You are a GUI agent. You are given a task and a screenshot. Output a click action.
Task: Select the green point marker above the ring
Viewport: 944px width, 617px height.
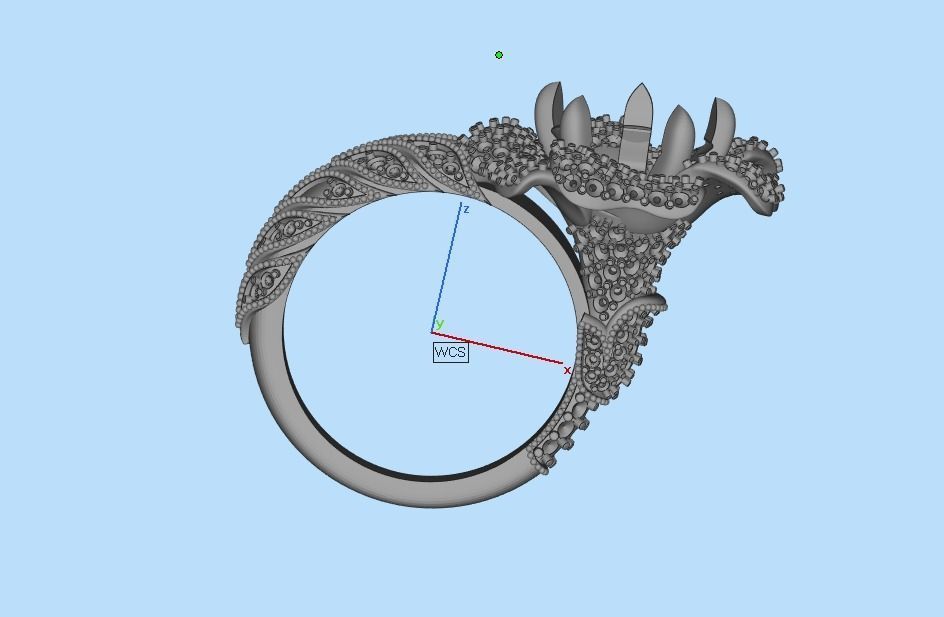click(x=498, y=55)
